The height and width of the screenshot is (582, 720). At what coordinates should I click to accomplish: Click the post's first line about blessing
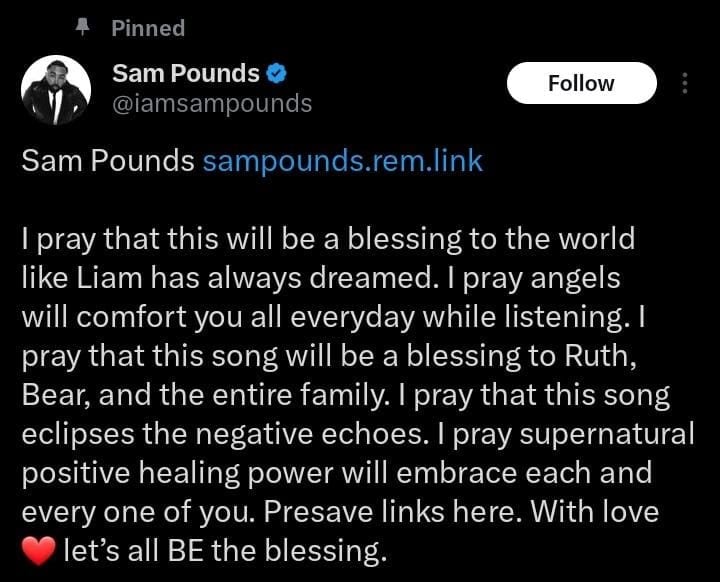[328, 240]
